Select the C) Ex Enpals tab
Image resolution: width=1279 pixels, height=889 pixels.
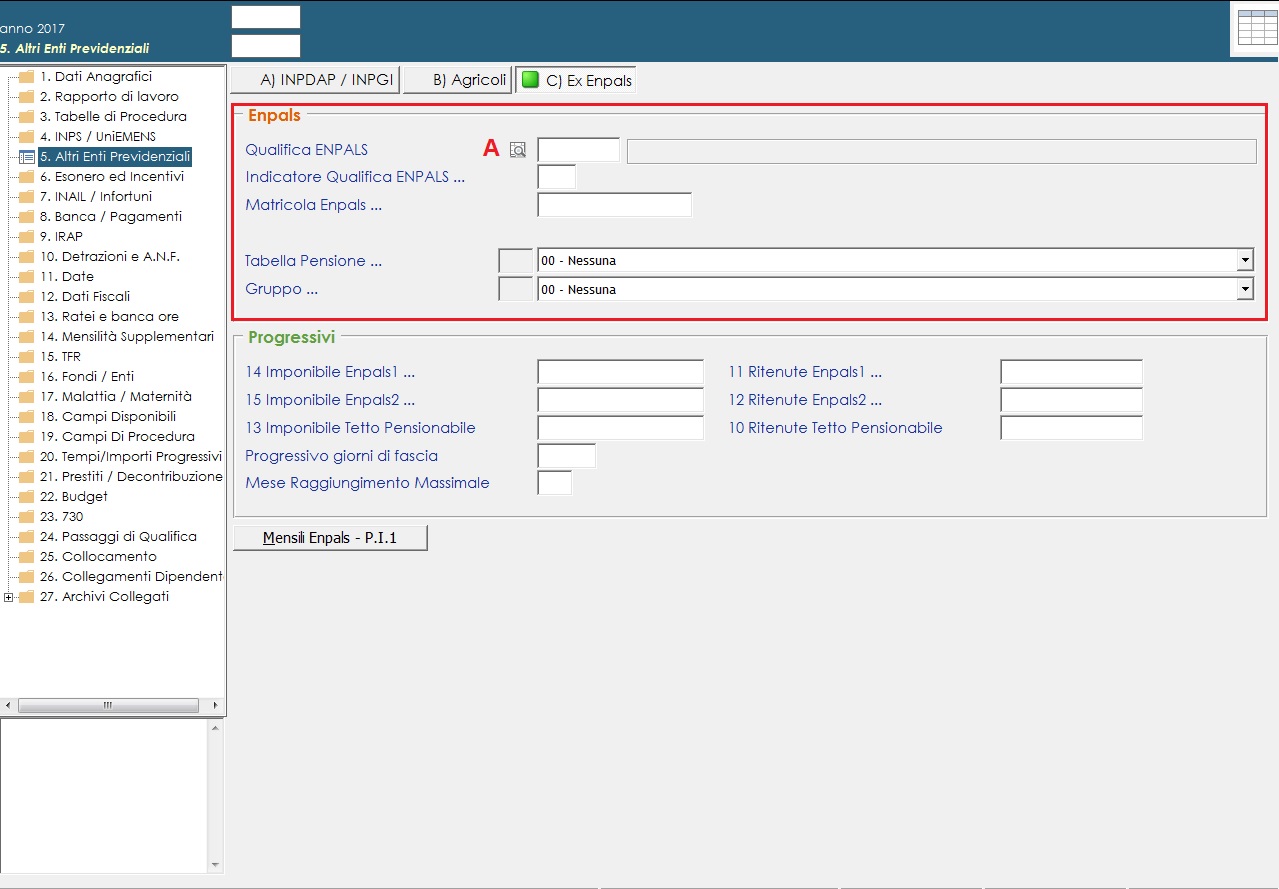[x=576, y=80]
